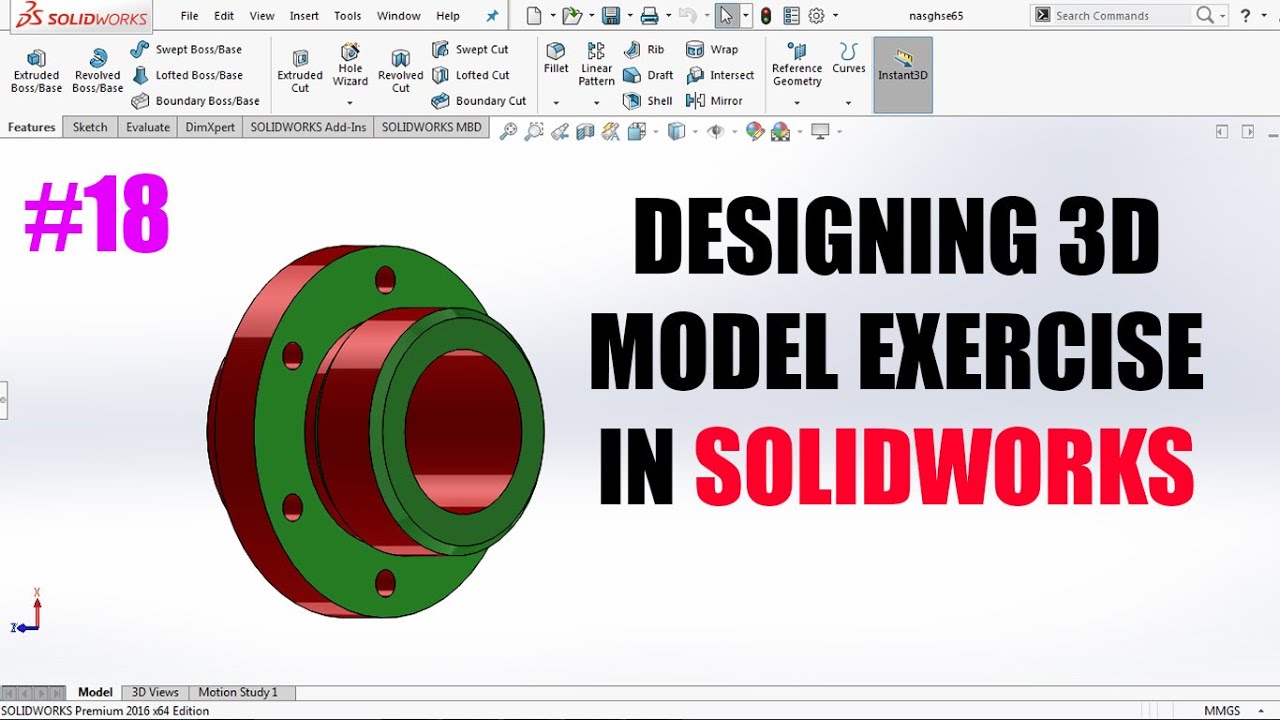Pin the menu bar with pushpin
Viewport: 1280px width, 720px height.
(491, 16)
